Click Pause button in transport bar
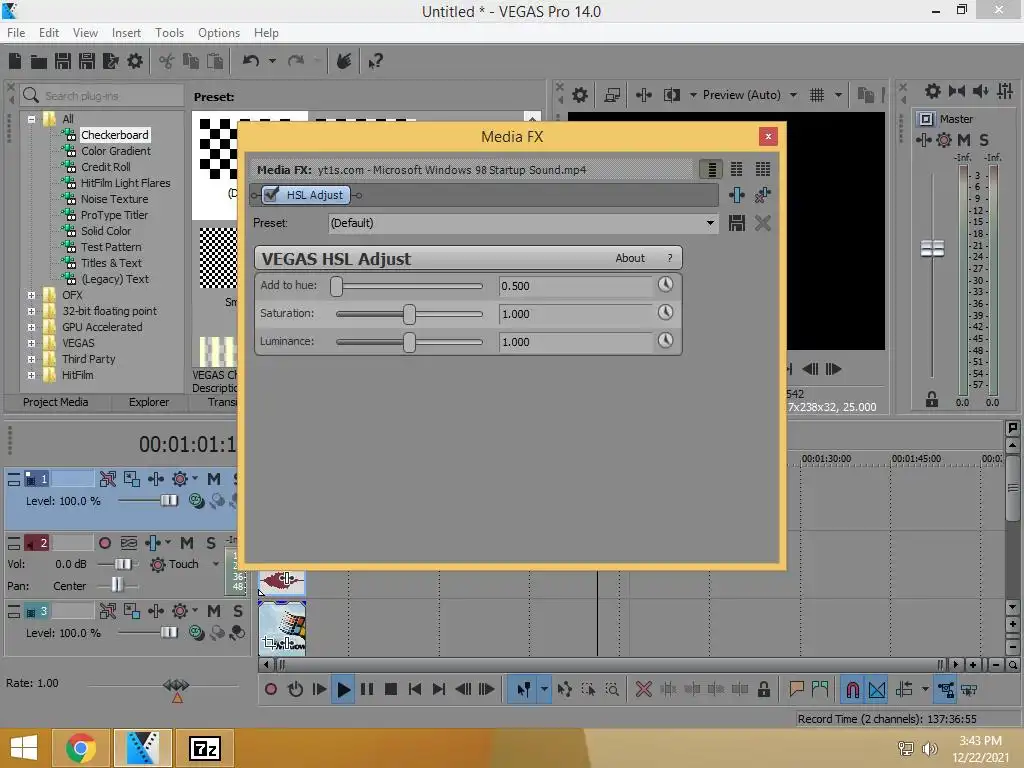 [367, 690]
